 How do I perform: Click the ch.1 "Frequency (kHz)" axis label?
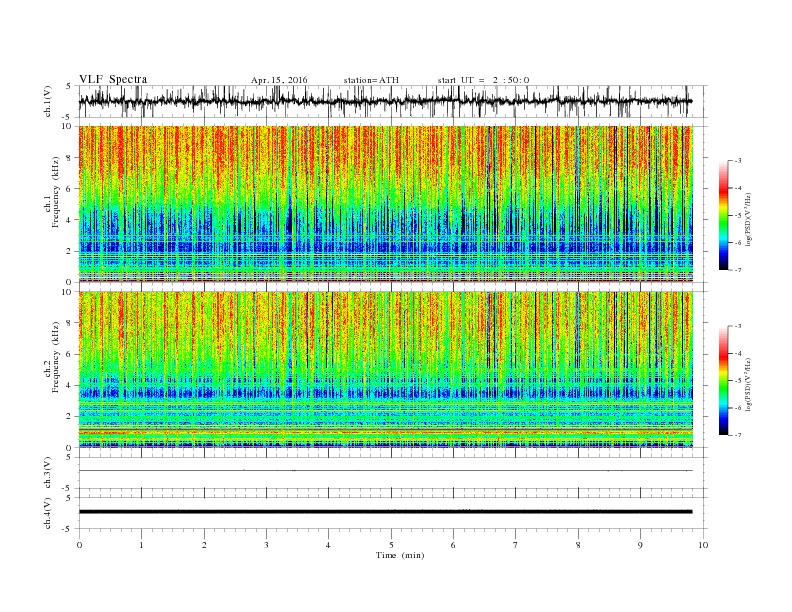(56, 192)
